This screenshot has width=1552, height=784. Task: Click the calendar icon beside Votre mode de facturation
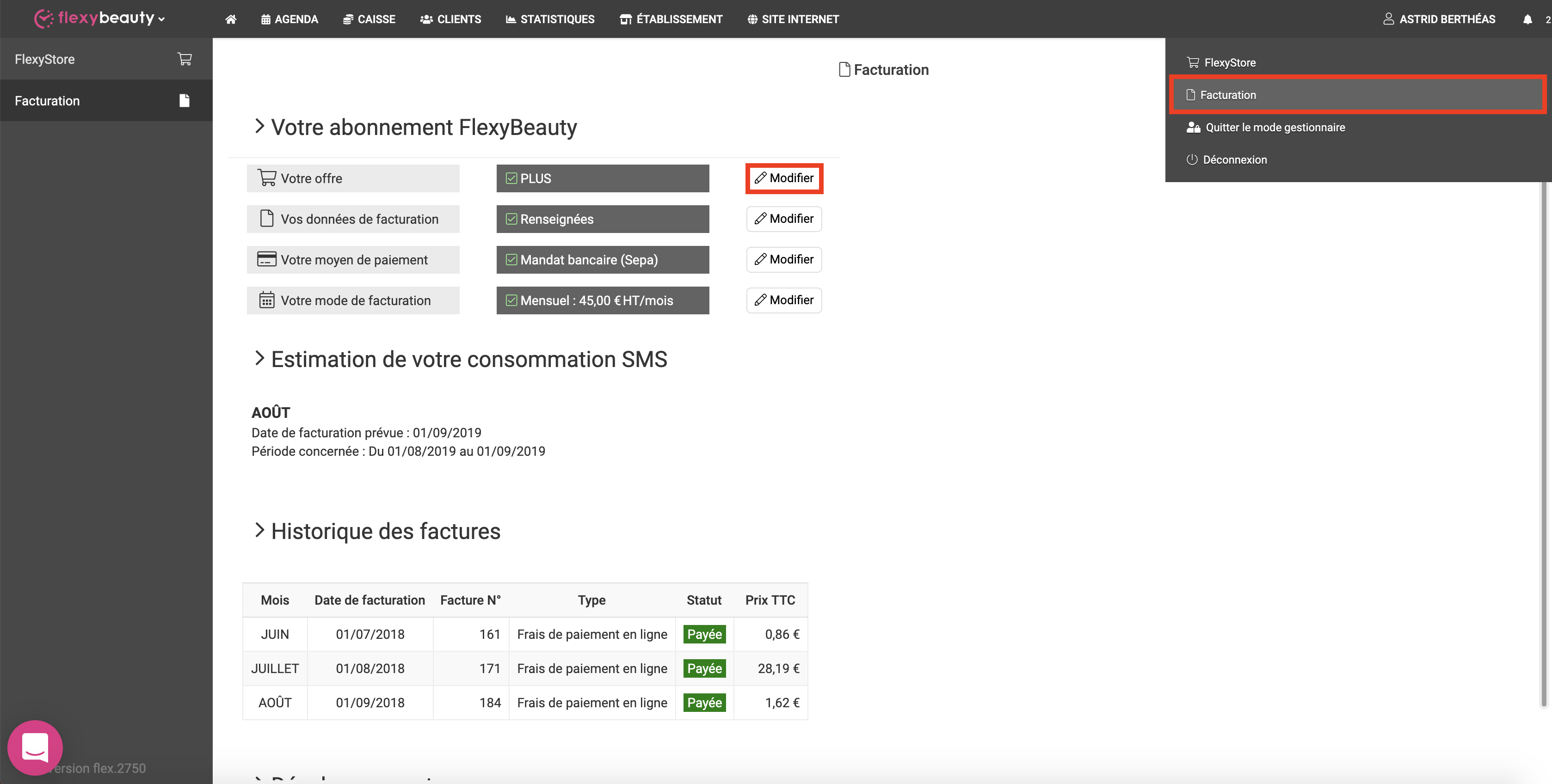tap(266, 300)
